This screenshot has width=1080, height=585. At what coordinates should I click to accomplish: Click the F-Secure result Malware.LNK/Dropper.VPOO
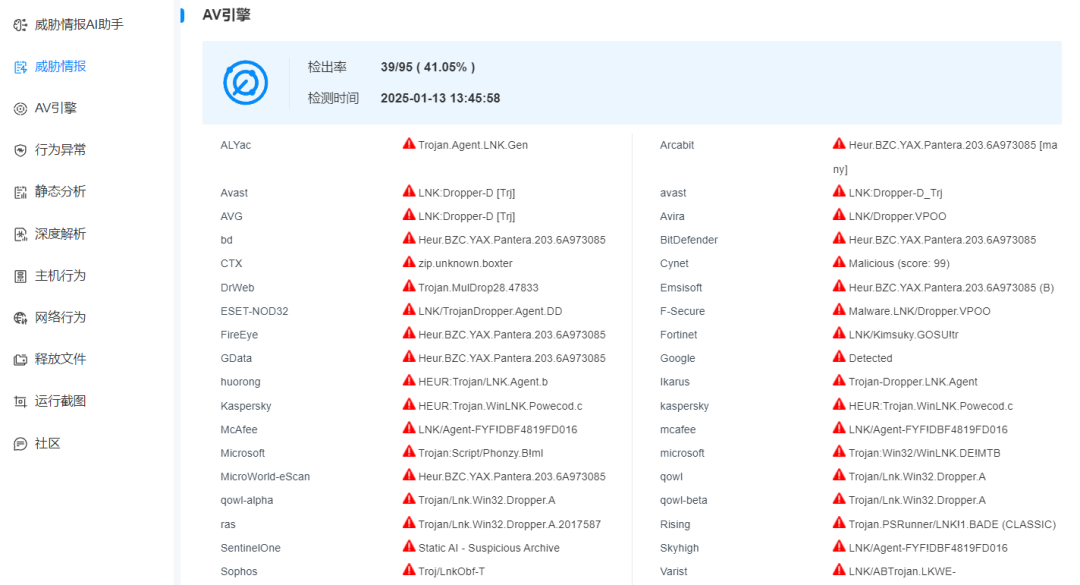[920, 311]
